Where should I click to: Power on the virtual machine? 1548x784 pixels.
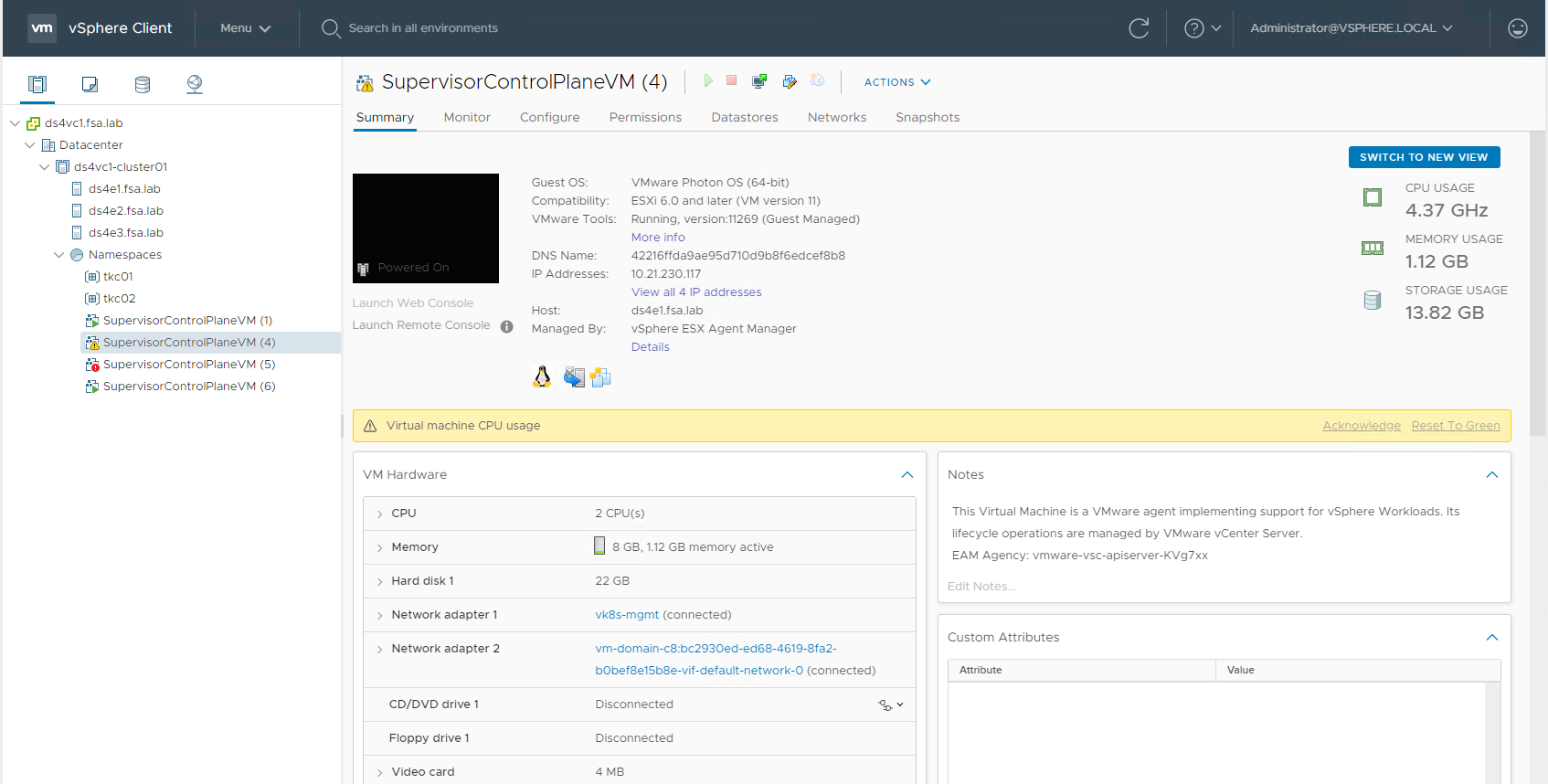[x=708, y=81]
